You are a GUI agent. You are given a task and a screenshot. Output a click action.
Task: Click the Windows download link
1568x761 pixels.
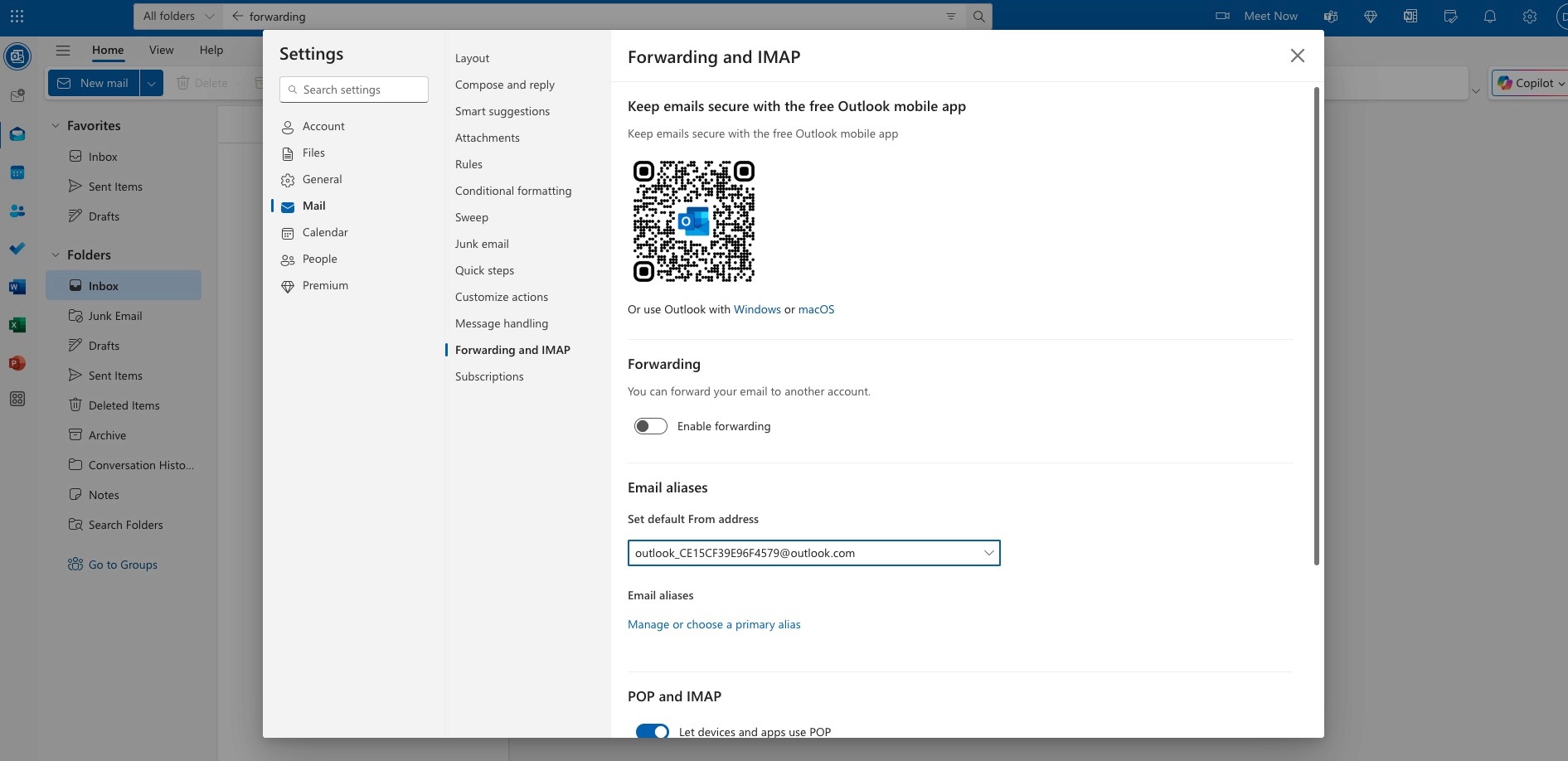757,309
